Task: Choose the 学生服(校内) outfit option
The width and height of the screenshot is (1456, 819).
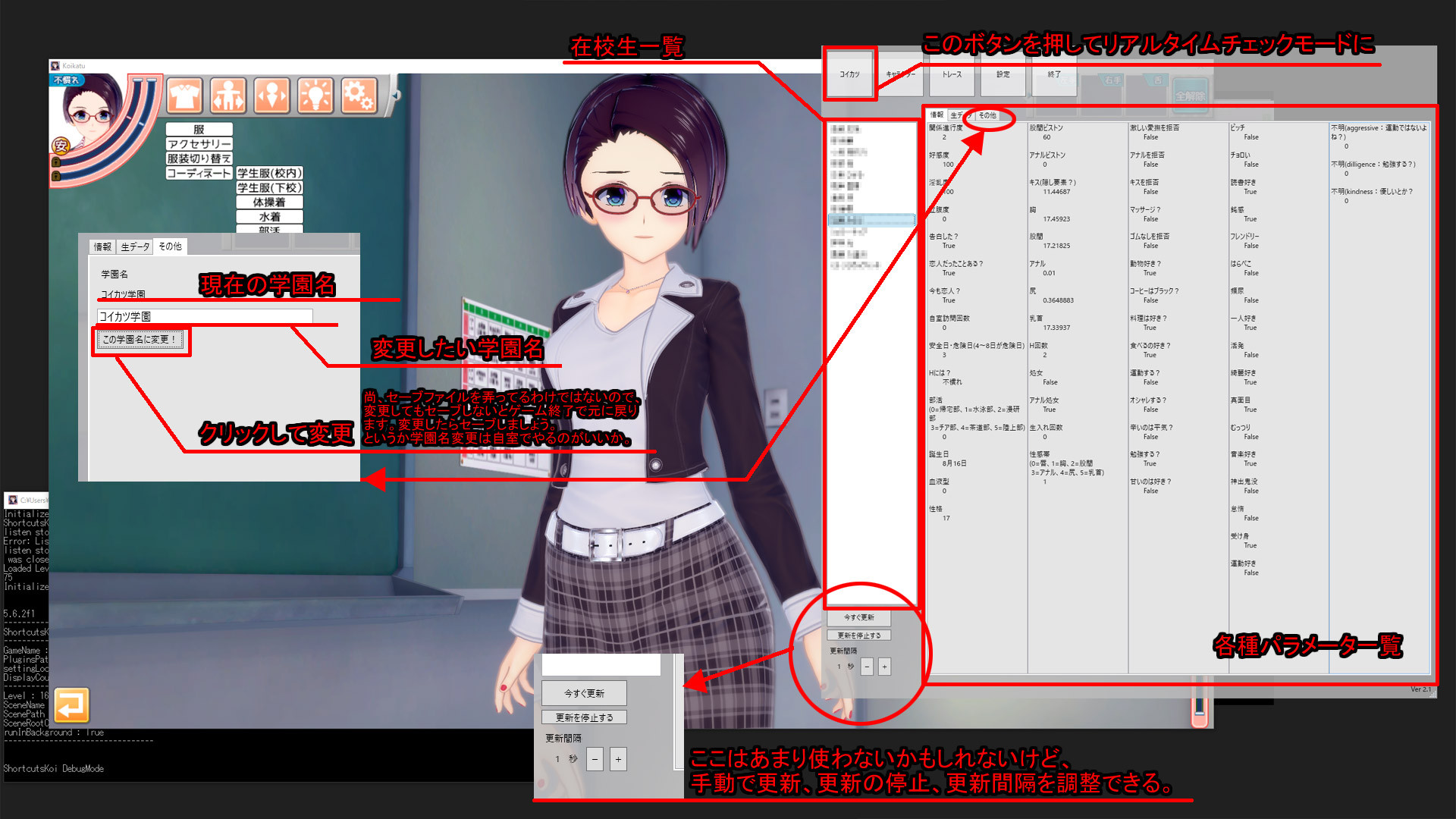Action: coord(269,173)
